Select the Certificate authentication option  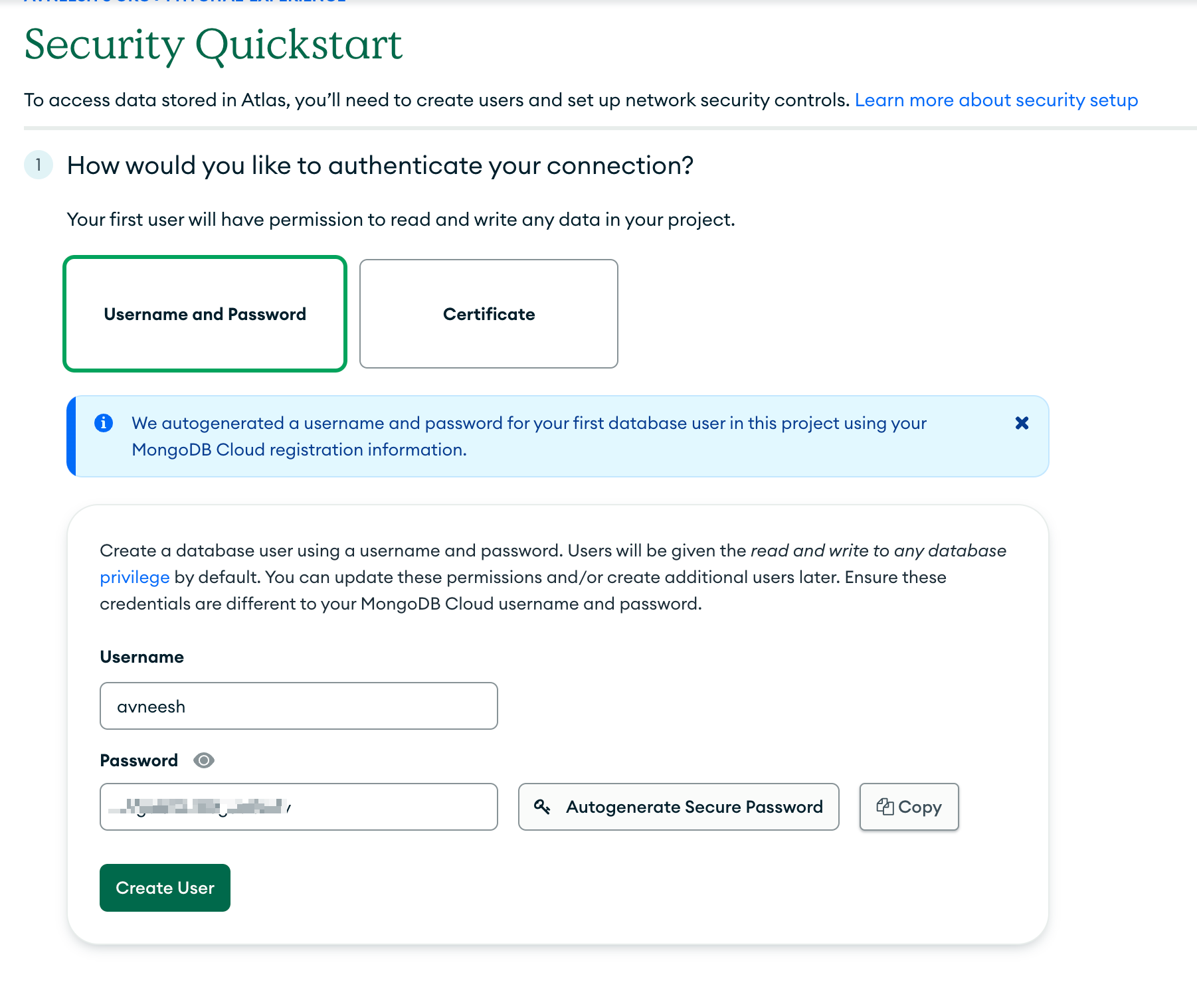[488, 313]
